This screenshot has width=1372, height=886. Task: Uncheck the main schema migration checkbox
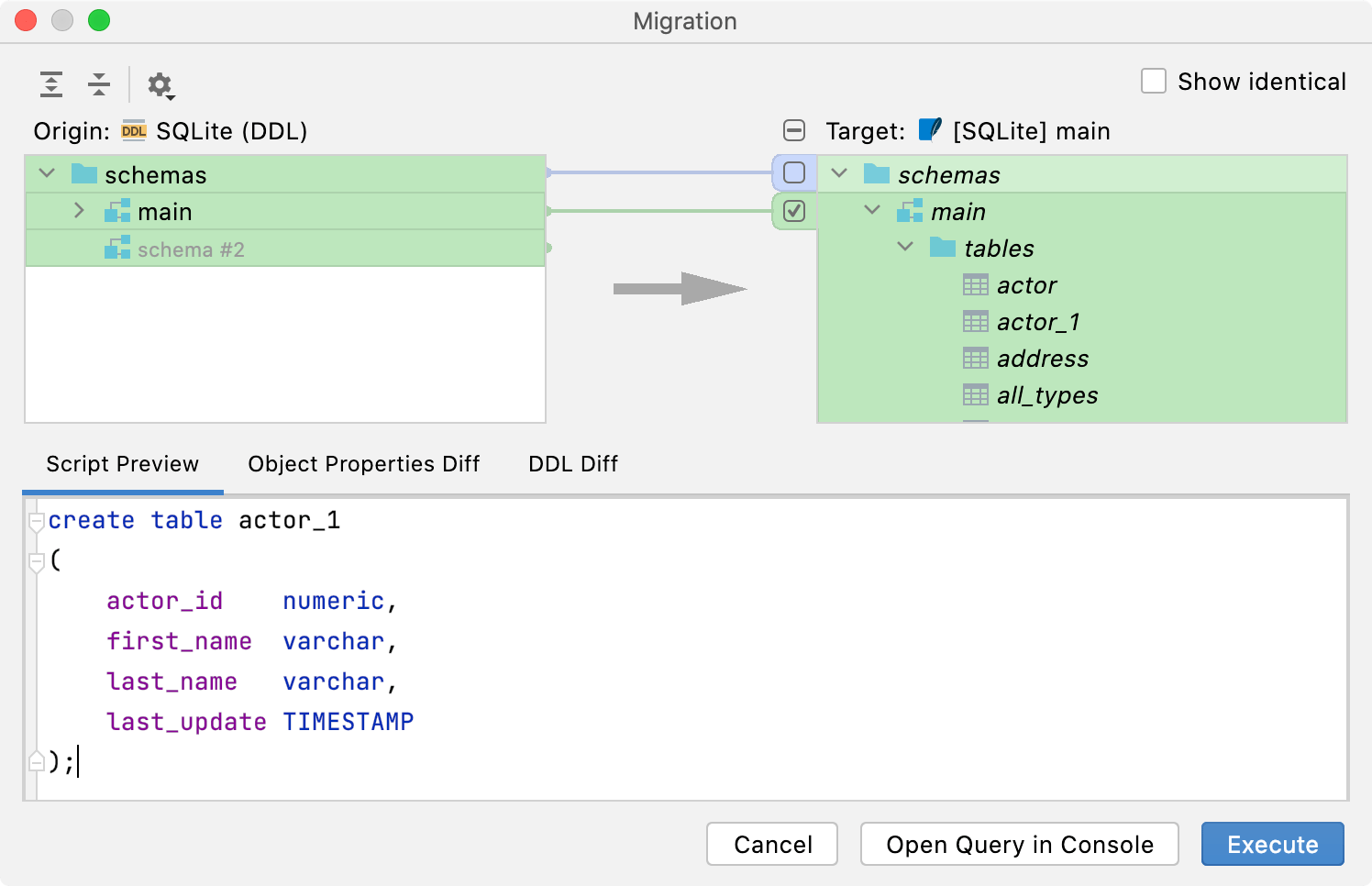click(x=792, y=211)
